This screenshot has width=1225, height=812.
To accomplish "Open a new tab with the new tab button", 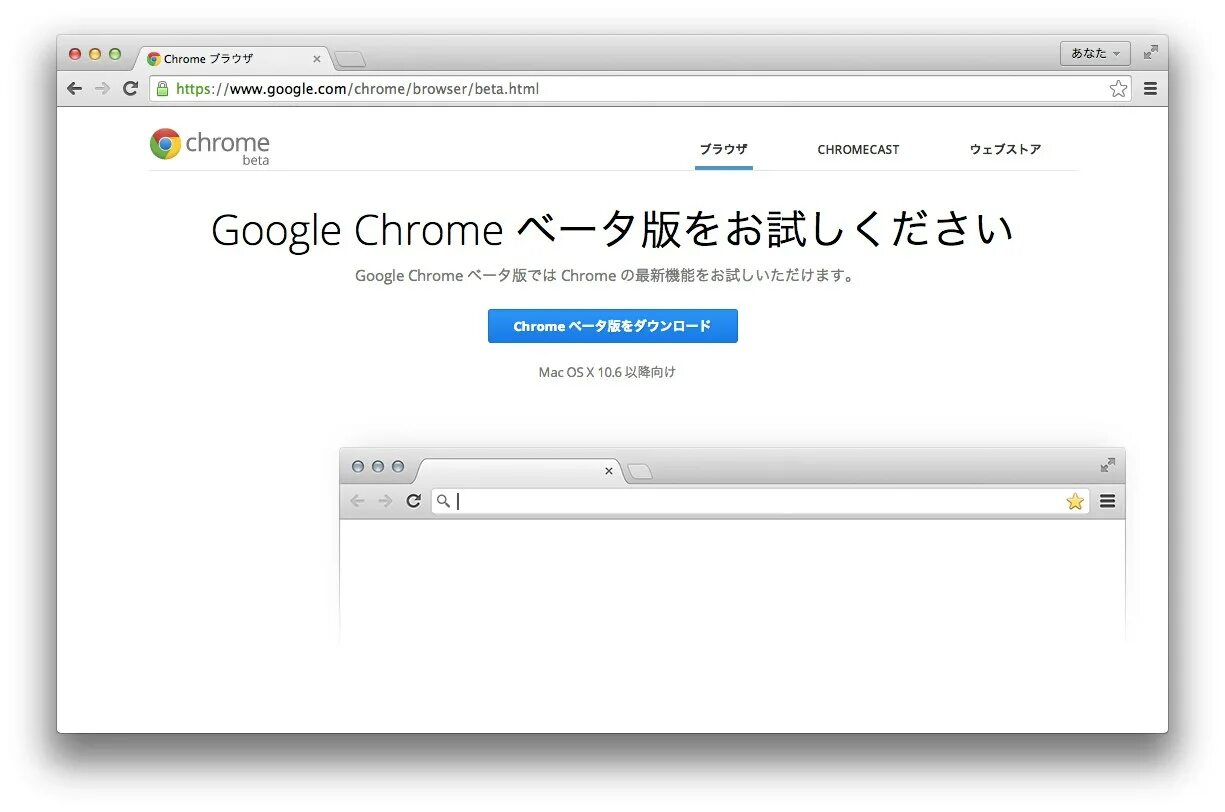I will tap(350, 59).
